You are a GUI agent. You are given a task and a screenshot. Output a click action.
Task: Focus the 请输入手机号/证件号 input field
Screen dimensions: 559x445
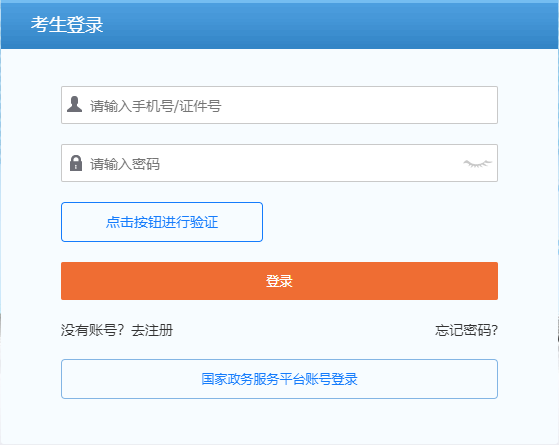[x=279, y=105]
